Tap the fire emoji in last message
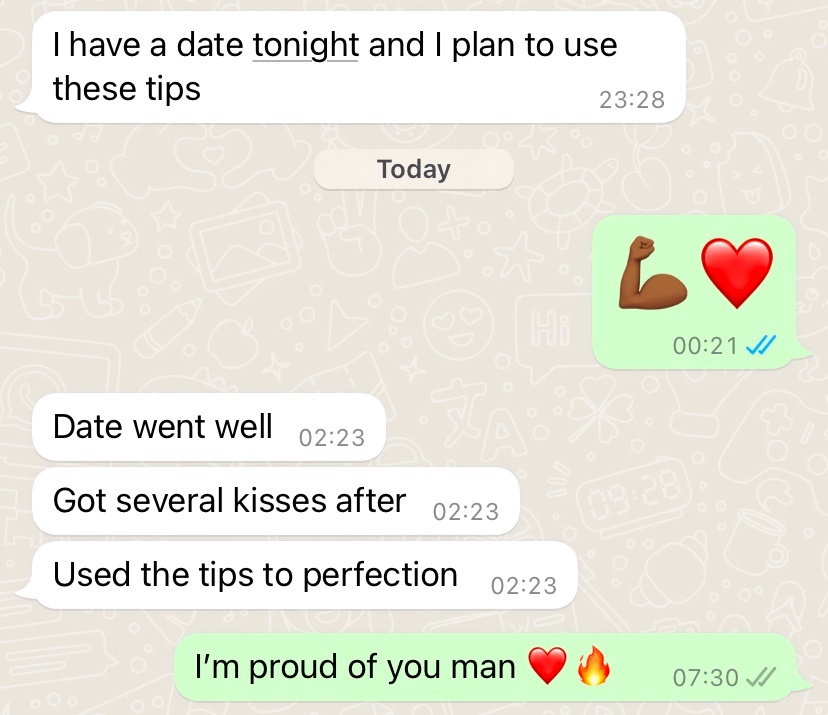 [x=594, y=665]
